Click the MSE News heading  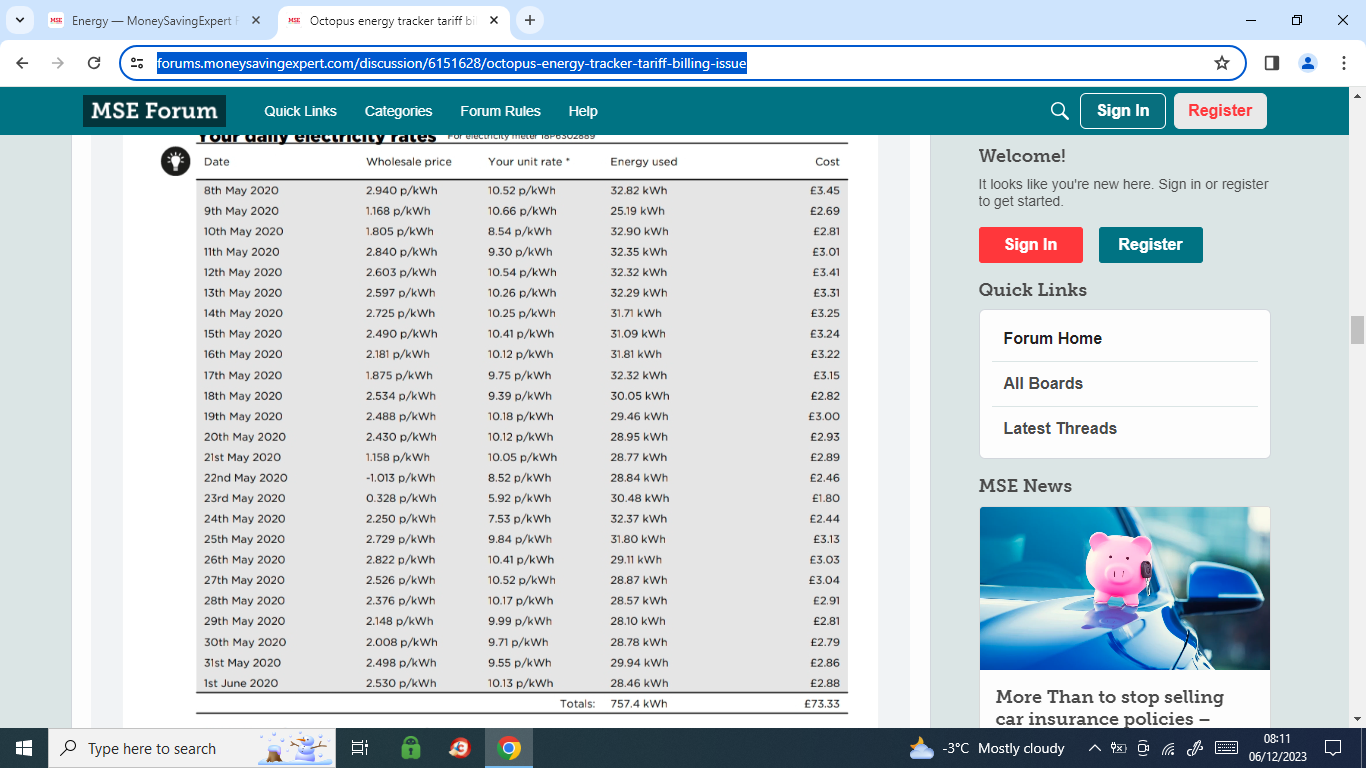click(1025, 486)
